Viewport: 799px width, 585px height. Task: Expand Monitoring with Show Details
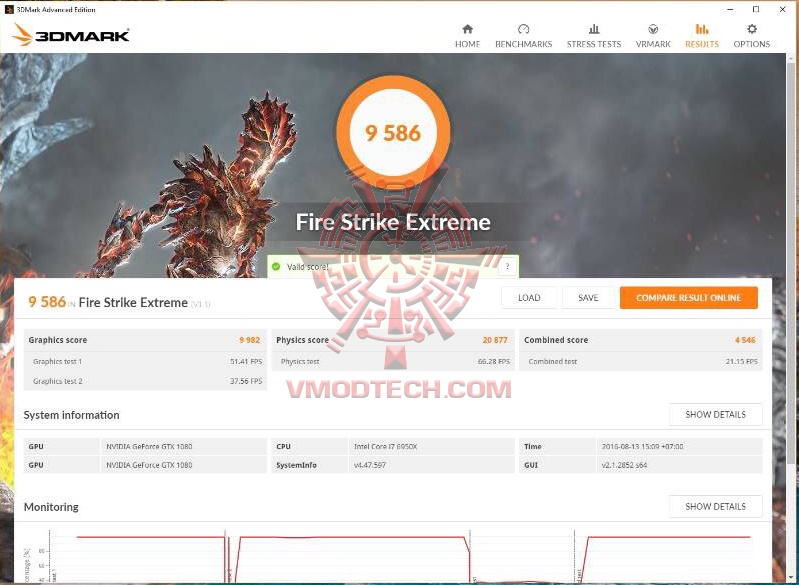coord(715,507)
